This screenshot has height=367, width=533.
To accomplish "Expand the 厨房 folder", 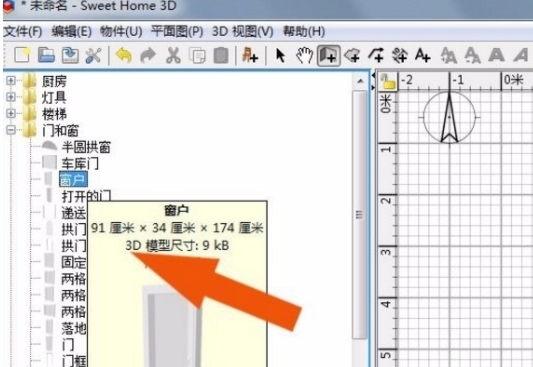I will pyautogui.click(x=11, y=81).
